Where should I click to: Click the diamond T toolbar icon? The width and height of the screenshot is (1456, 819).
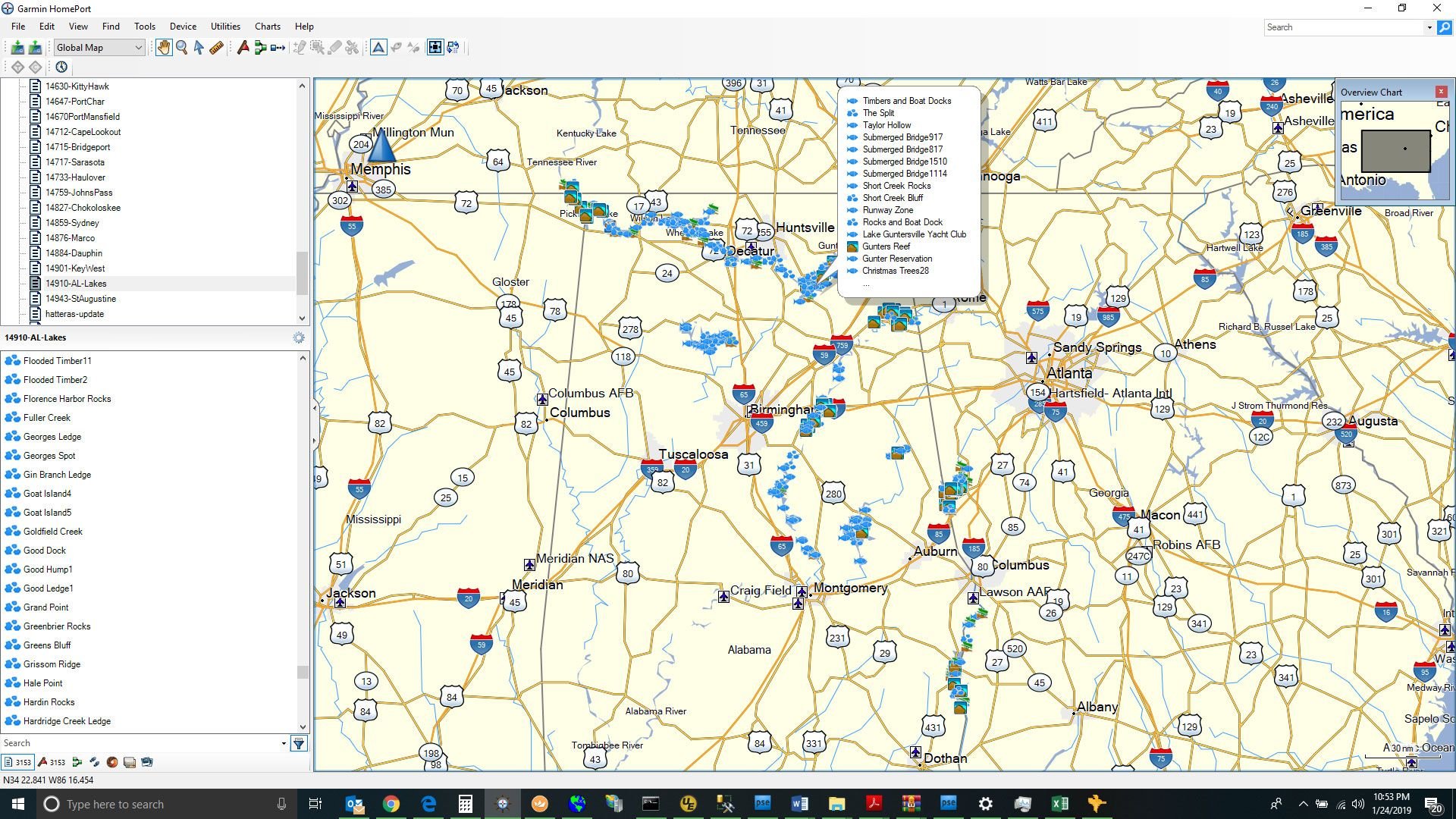click(x=17, y=67)
